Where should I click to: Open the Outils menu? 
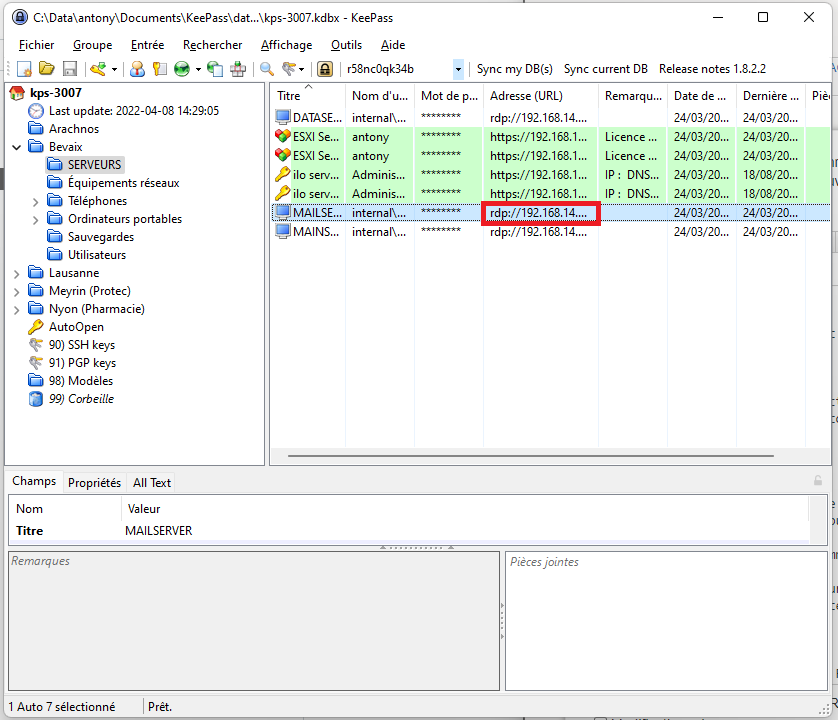[346, 45]
